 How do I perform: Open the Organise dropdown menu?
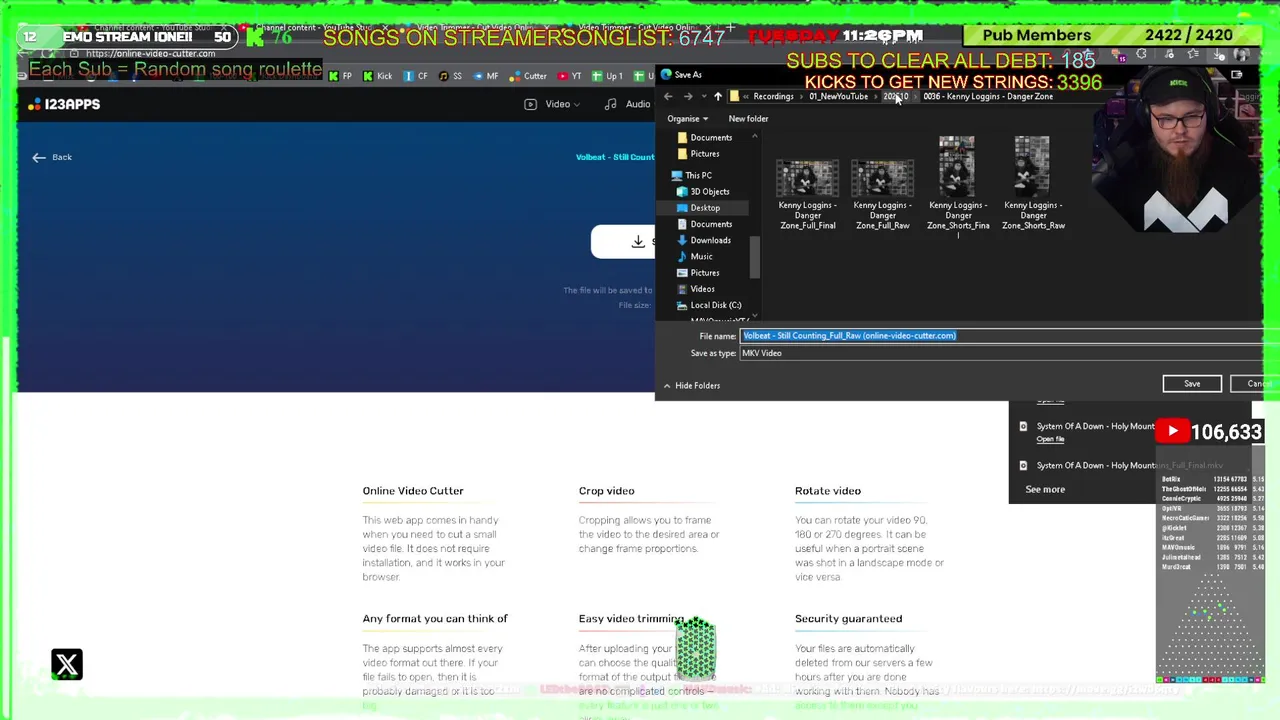687,119
